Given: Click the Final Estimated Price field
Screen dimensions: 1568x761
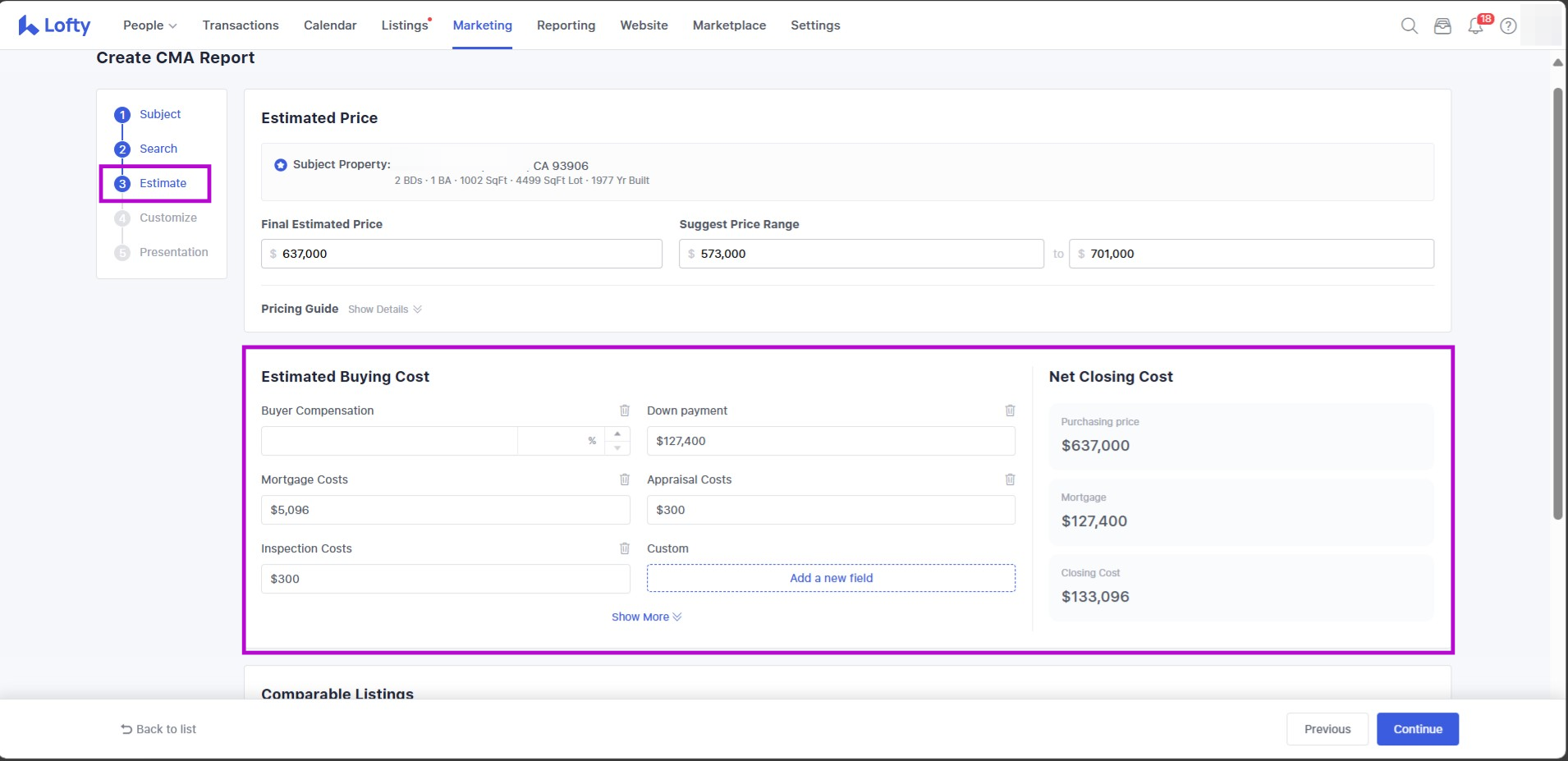Looking at the screenshot, I should [461, 254].
